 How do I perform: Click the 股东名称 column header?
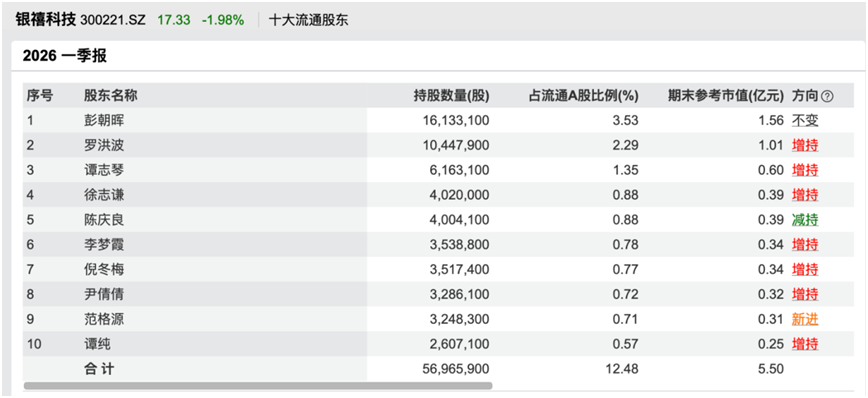click(x=111, y=96)
